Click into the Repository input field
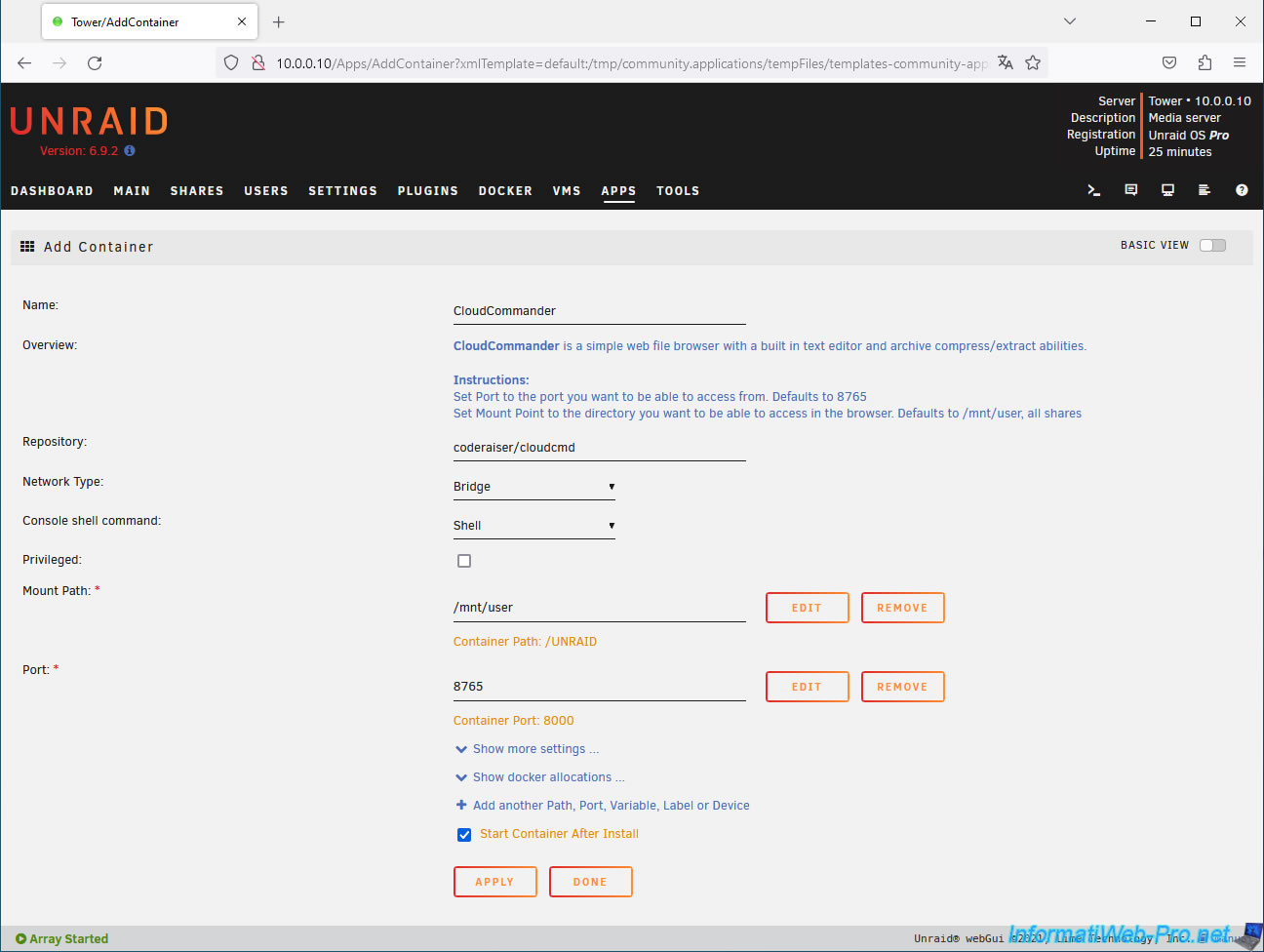 599,448
